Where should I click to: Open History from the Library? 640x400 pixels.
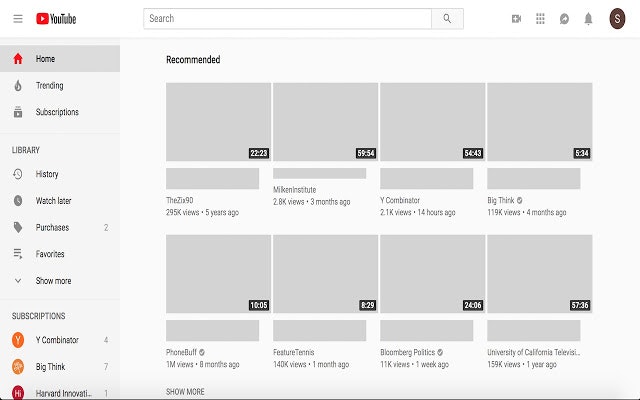coord(60,174)
